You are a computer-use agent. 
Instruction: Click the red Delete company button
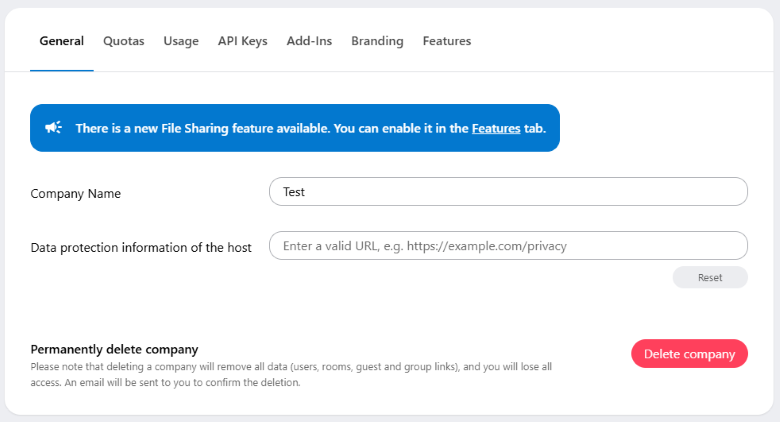(x=689, y=354)
